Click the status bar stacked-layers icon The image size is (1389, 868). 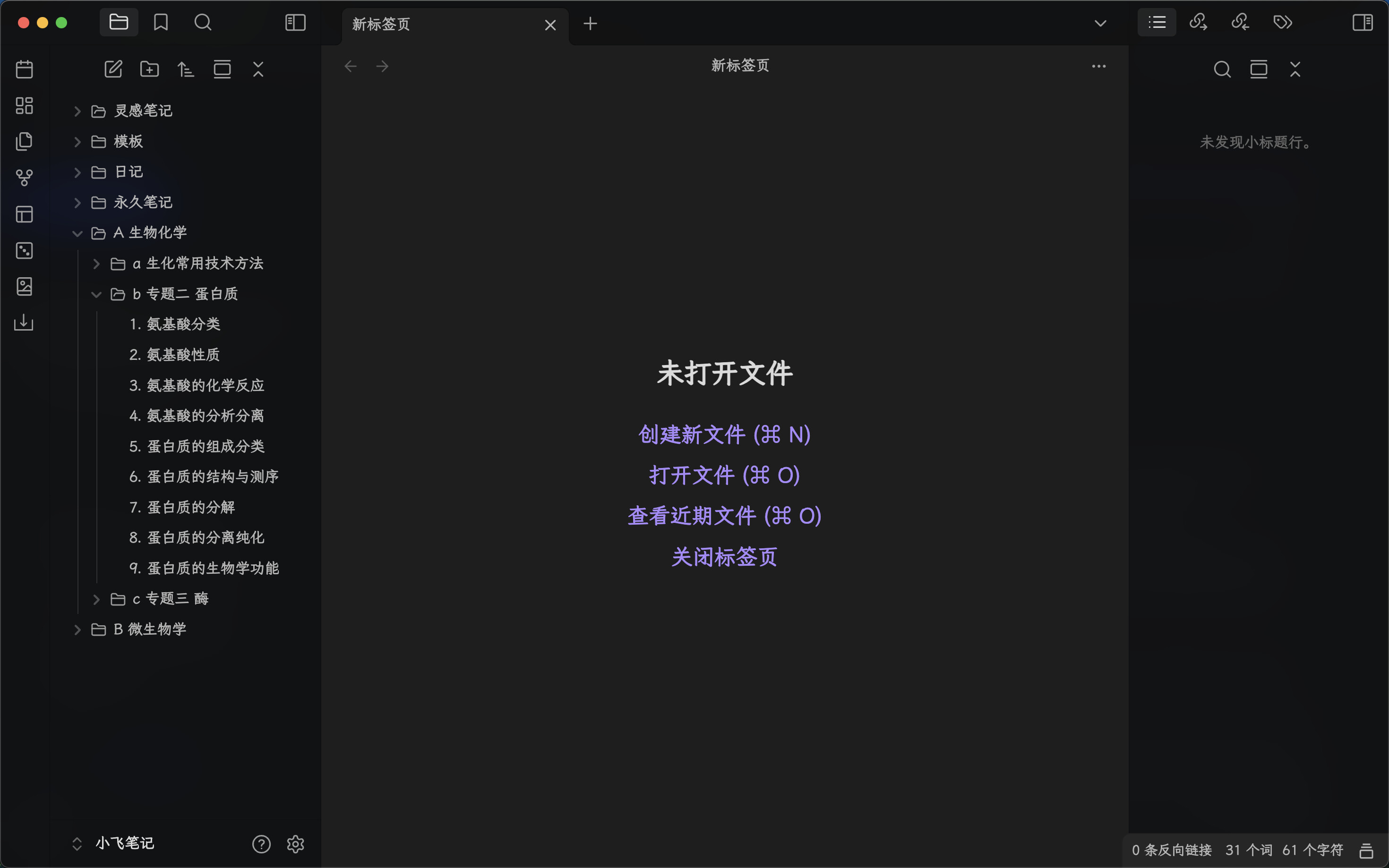coord(1367,850)
